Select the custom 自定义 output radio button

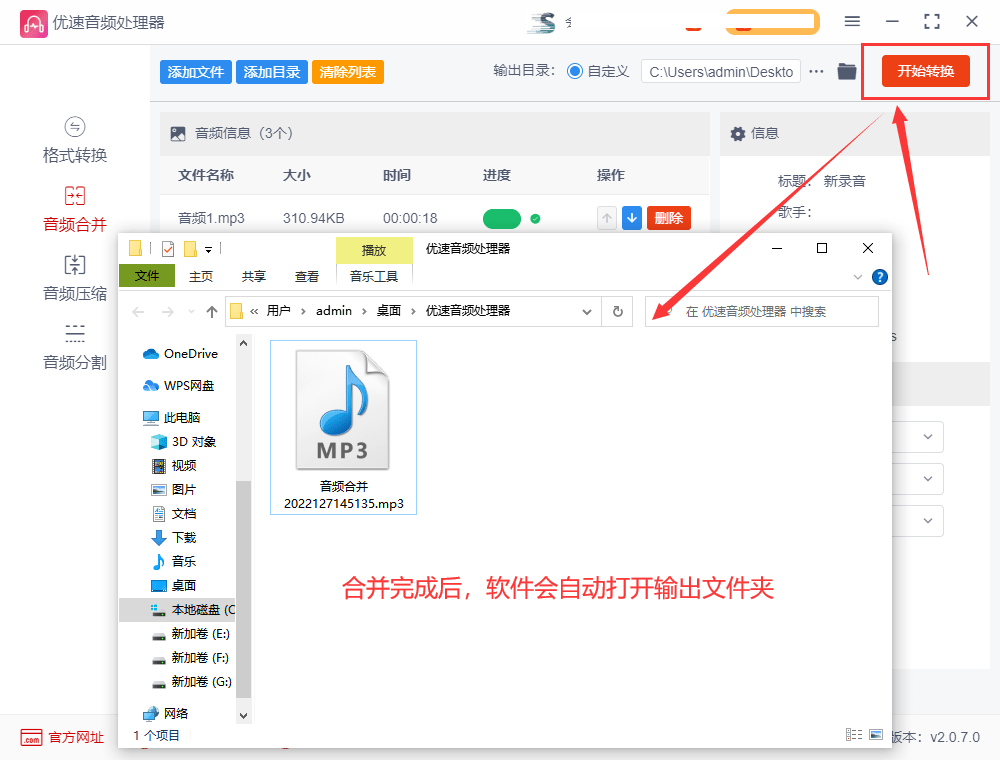pyautogui.click(x=575, y=71)
